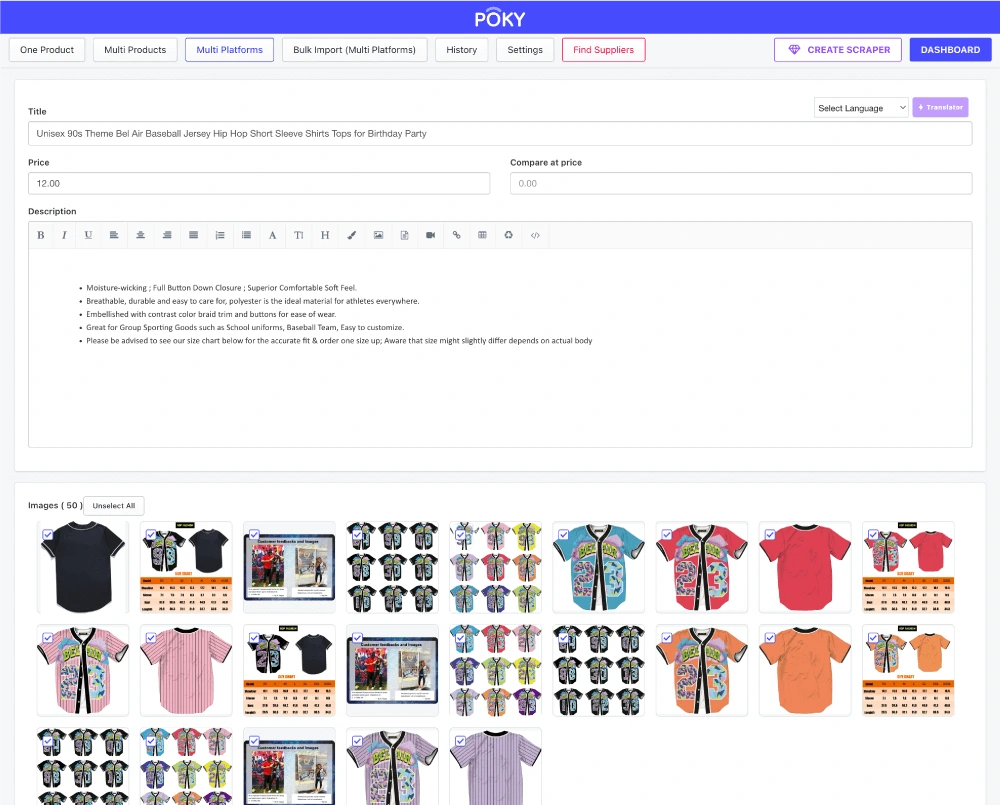Viewport: 1000px width, 805px height.
Task: Open the History tab
Action: click(462, 50)
